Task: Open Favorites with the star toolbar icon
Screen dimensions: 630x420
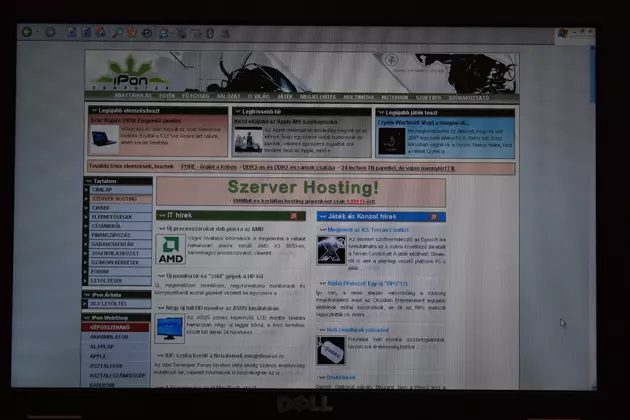Action: click(132, 33)
